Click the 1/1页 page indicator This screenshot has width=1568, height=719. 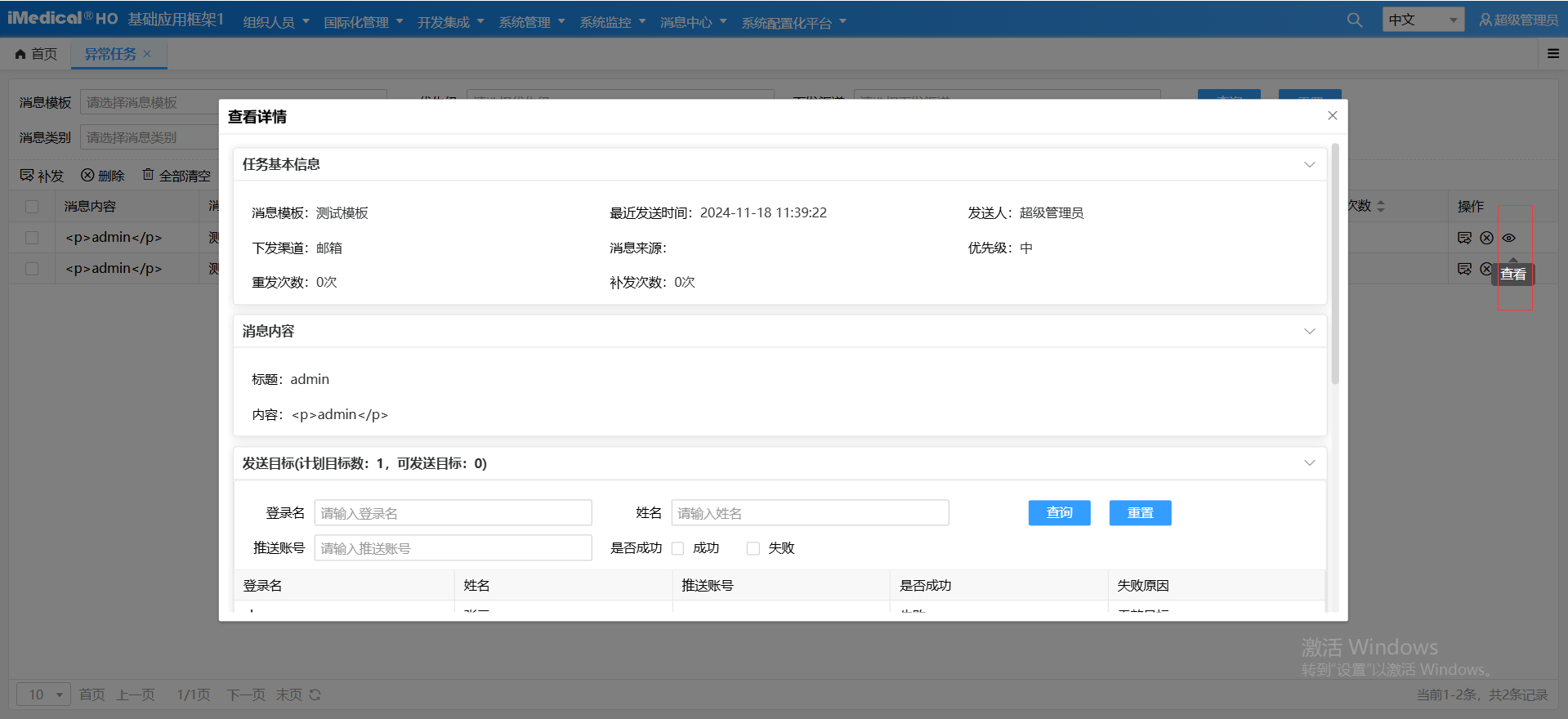pyautogui.click(x=194, y=694)
